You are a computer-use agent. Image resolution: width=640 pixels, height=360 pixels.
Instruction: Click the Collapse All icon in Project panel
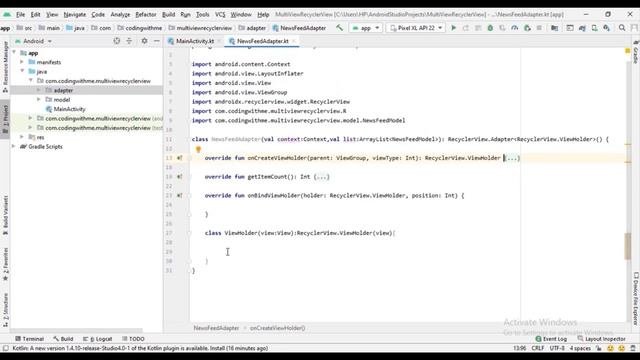click(129, 41)
